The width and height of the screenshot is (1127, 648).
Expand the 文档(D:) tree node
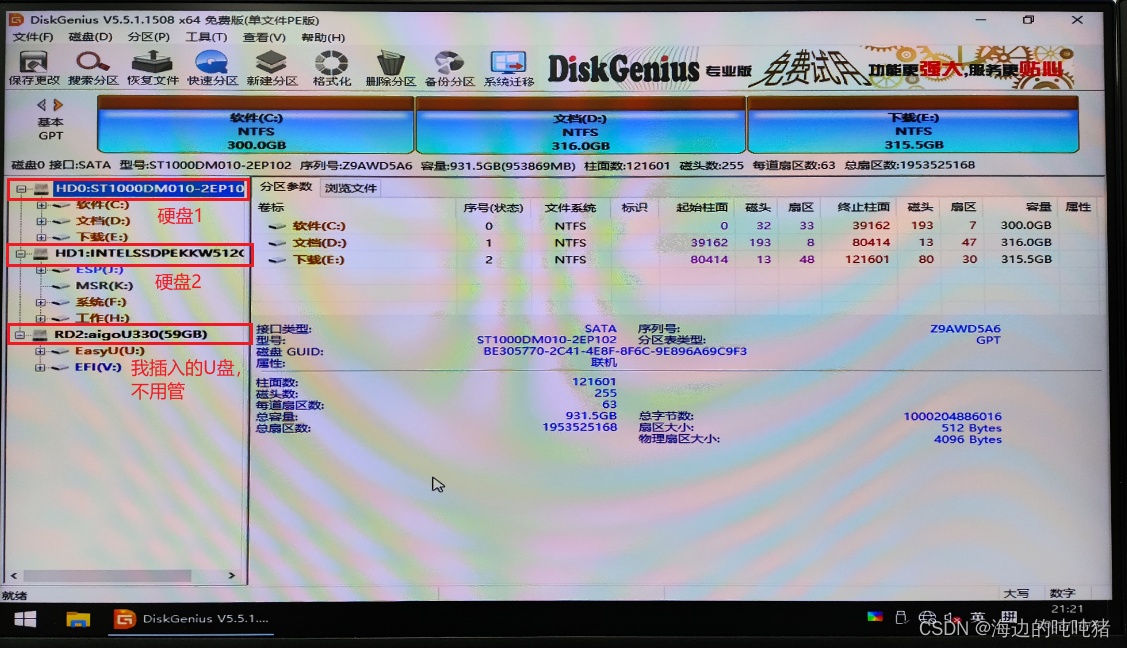click(x=41, y=221)
